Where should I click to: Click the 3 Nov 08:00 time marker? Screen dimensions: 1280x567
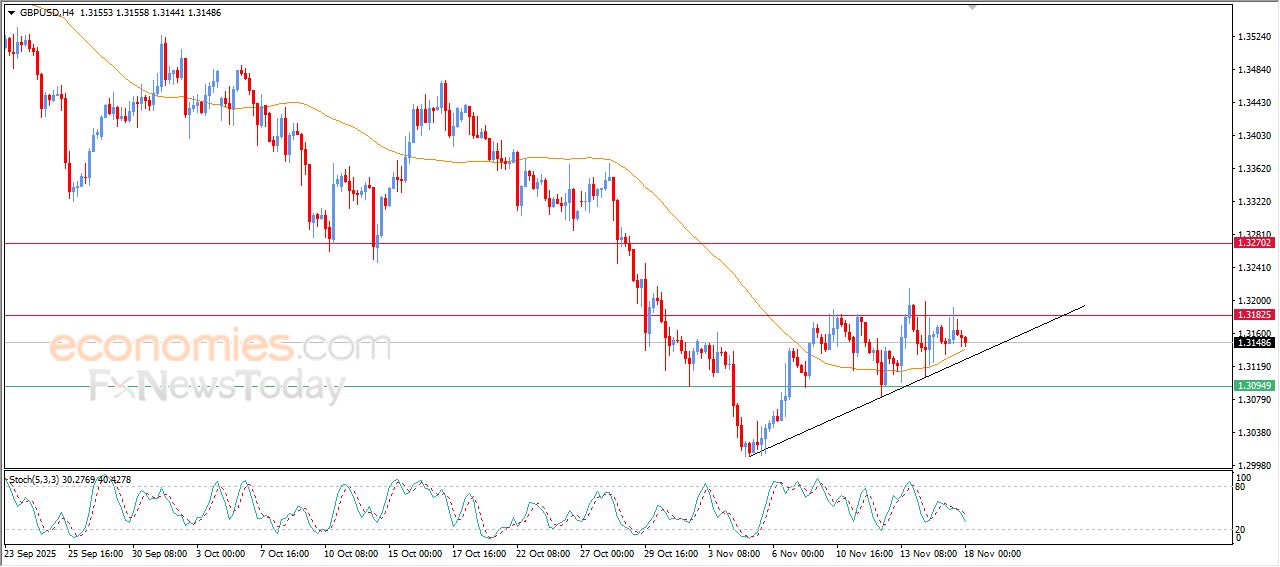tap(735, 553)
